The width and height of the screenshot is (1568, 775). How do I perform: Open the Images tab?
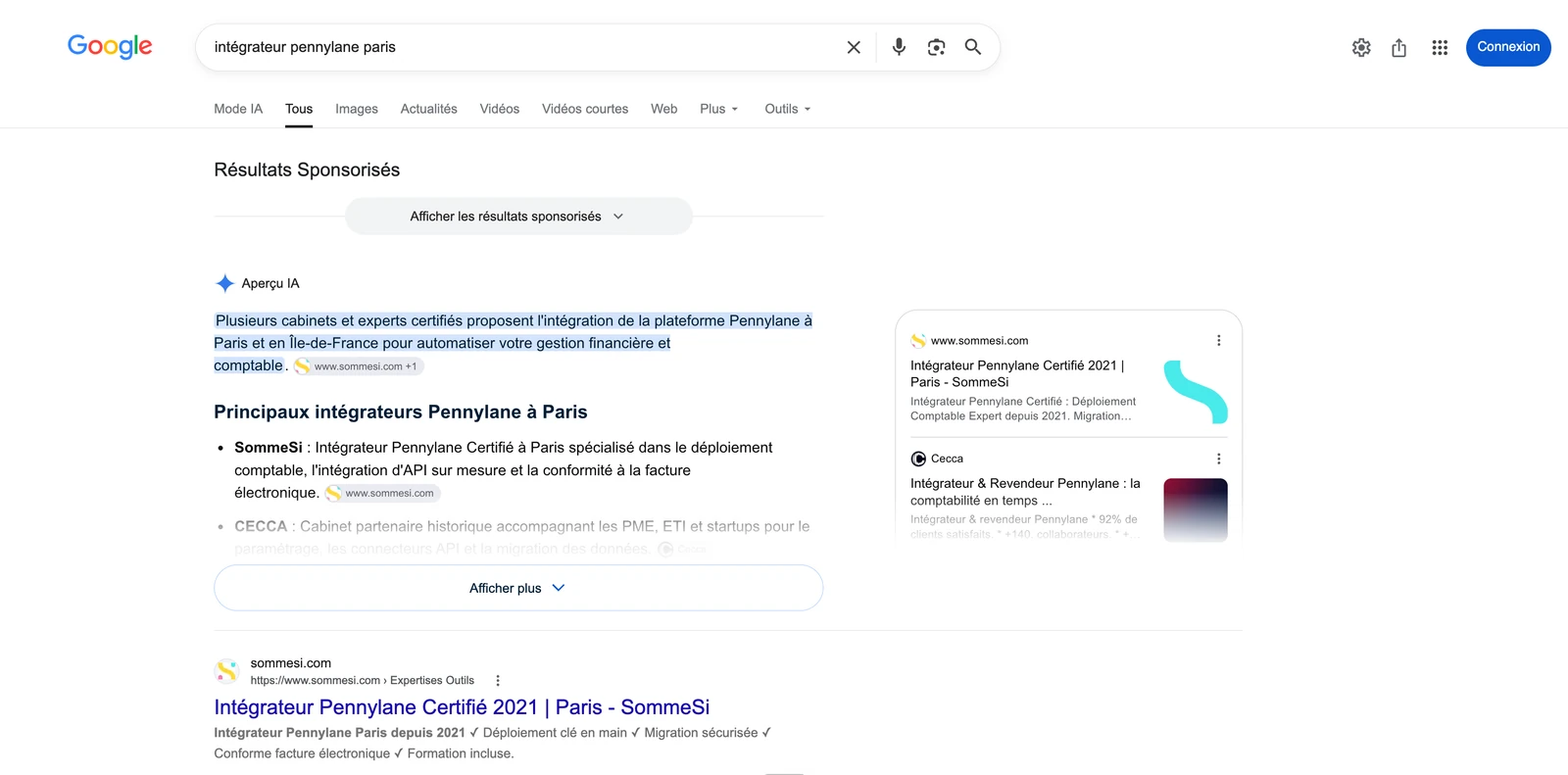[357, 109]
